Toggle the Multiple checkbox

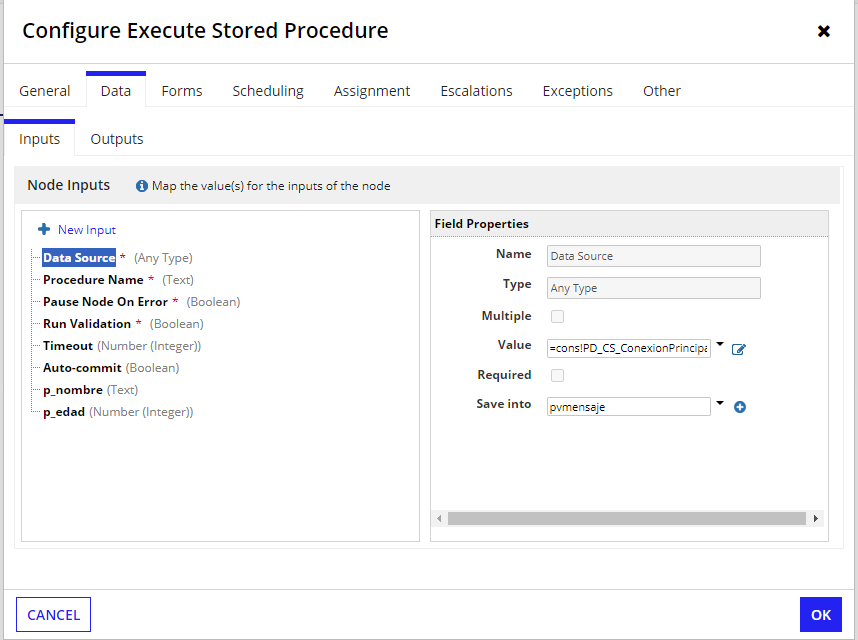(x=557, y=316)
